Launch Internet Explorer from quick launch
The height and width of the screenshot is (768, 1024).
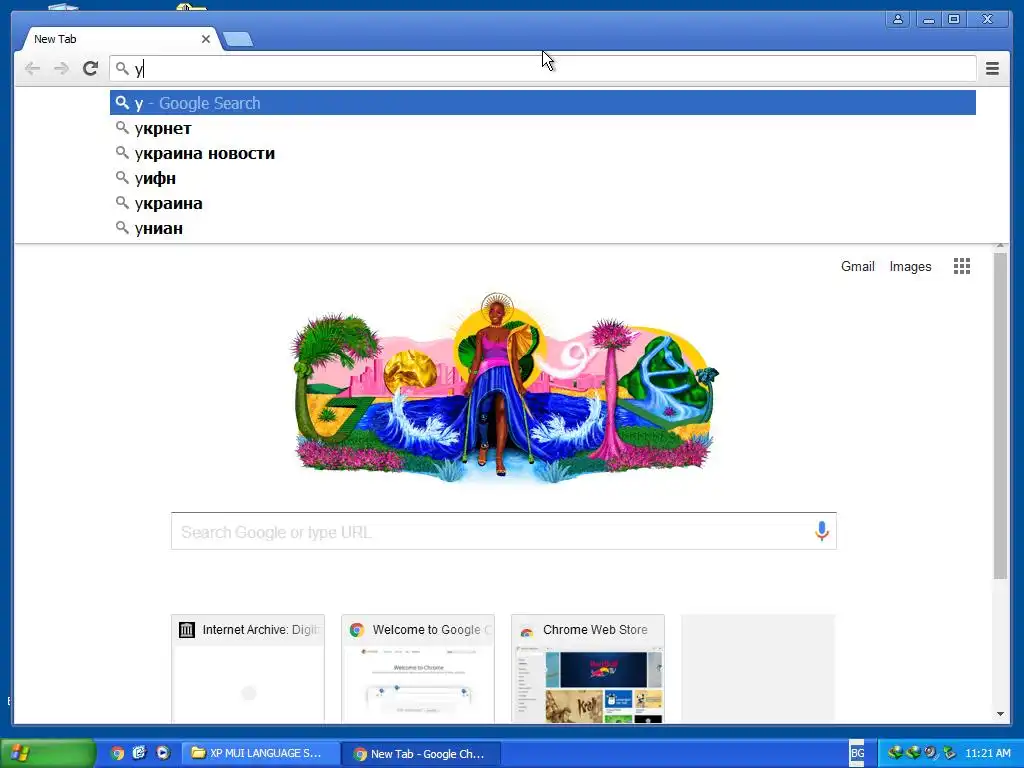coord(139,753)
